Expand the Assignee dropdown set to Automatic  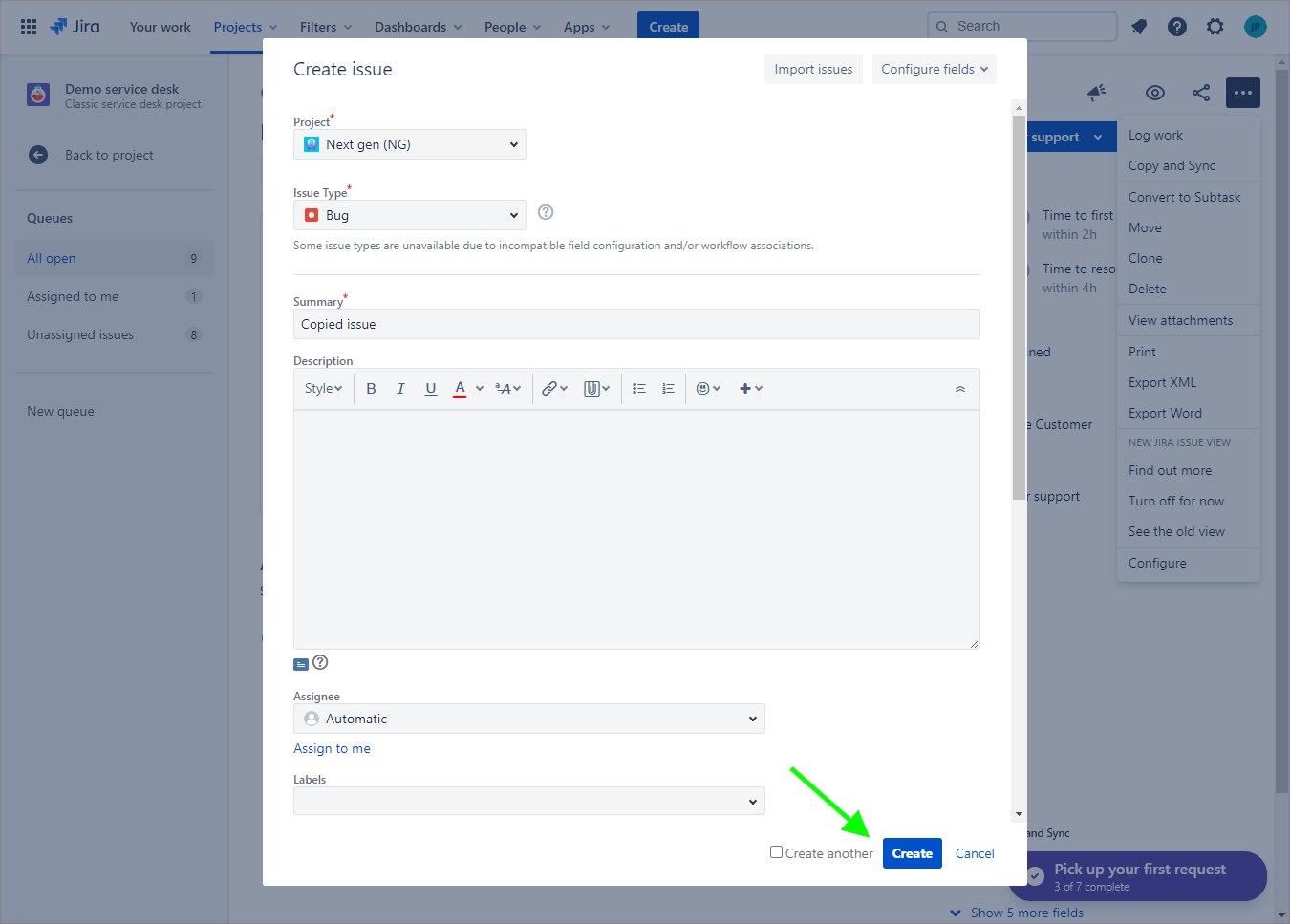(528, 720)
